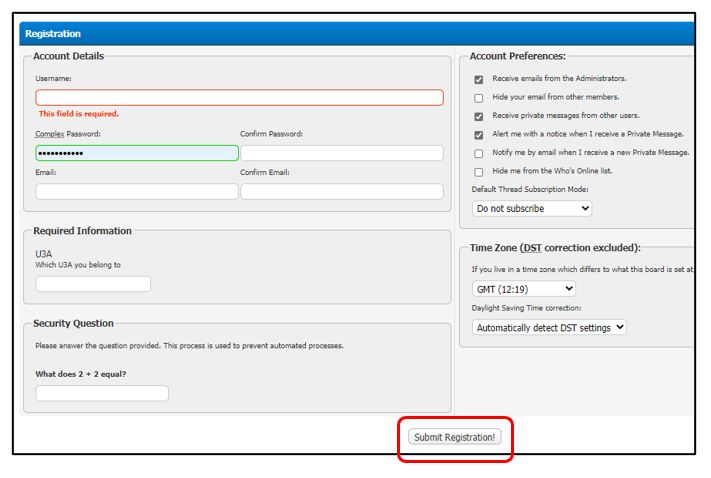The width and height of the screenshot is (711, 478).
Task: Check Hide me from Who's Online list
Action: click(x=479, y=172)
